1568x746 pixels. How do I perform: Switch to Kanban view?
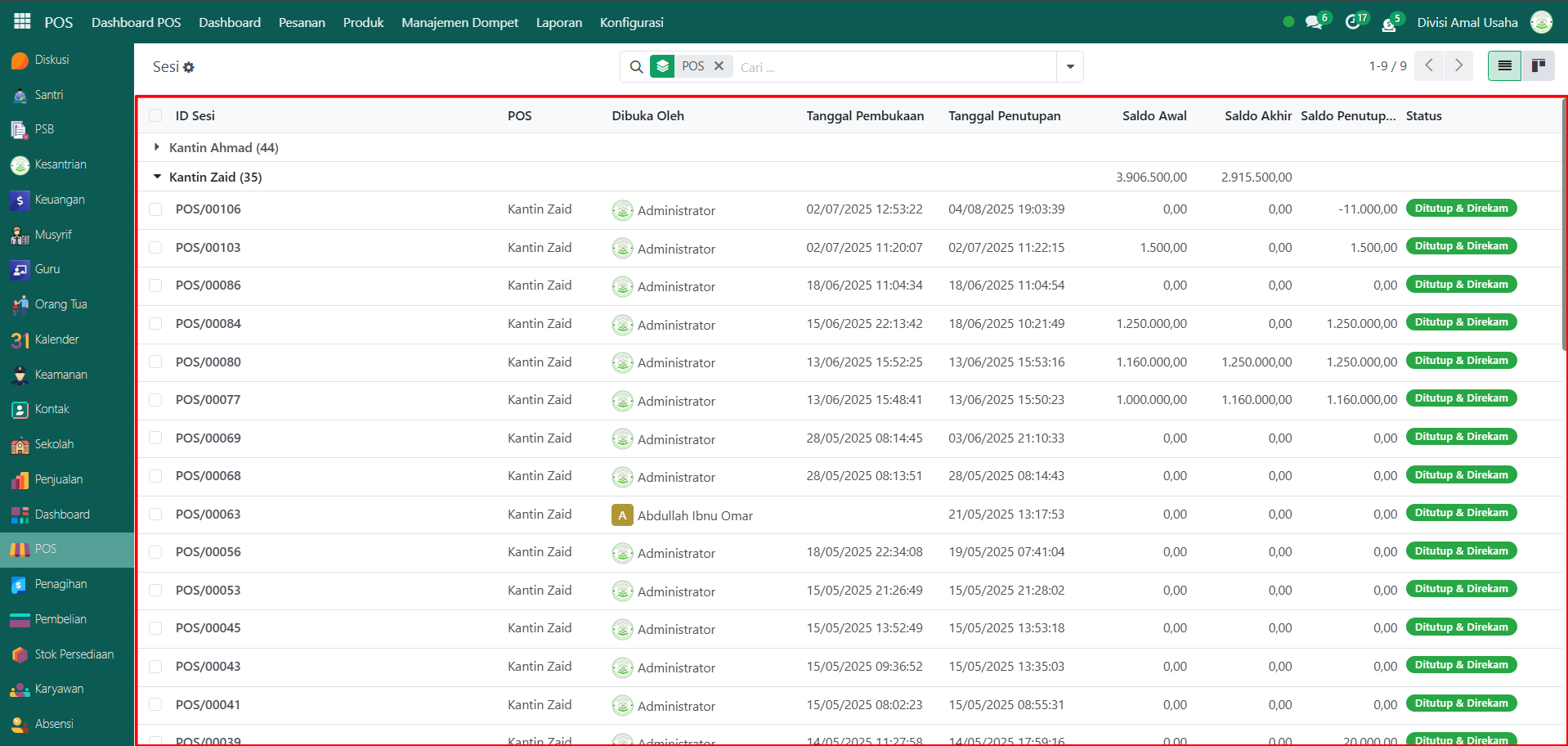[x=1538, y=66]
